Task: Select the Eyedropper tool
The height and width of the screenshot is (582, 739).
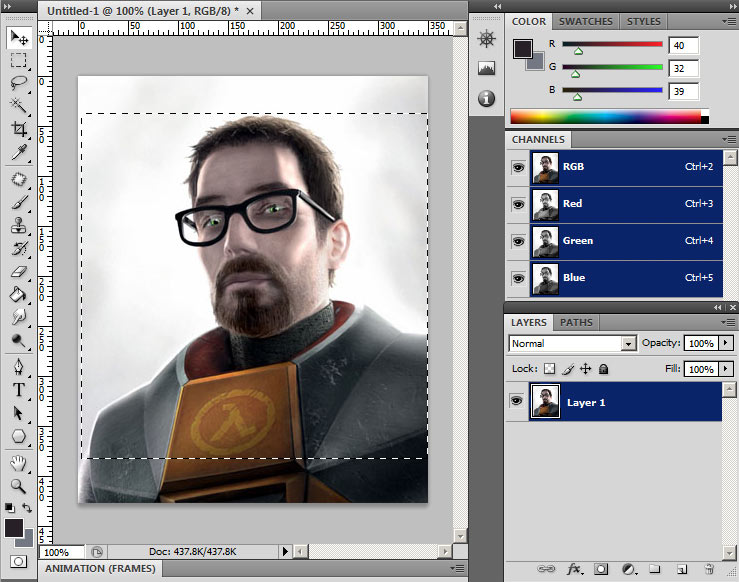Action: 19,152
